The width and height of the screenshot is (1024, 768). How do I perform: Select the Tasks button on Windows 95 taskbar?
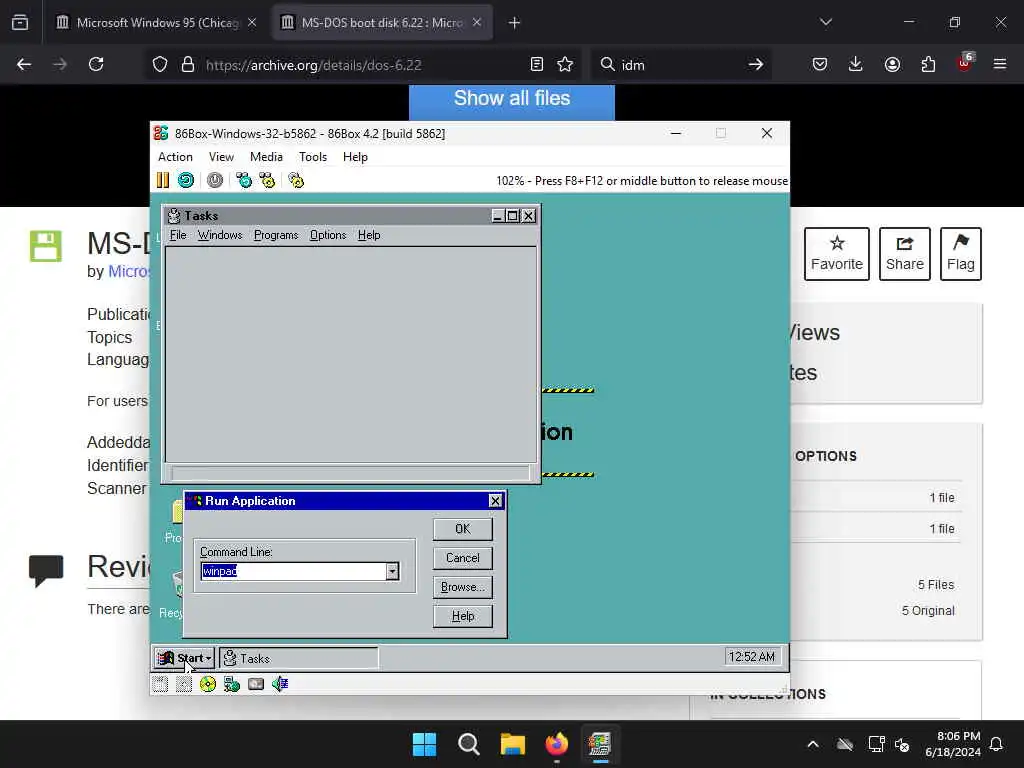tap(299, 658)
